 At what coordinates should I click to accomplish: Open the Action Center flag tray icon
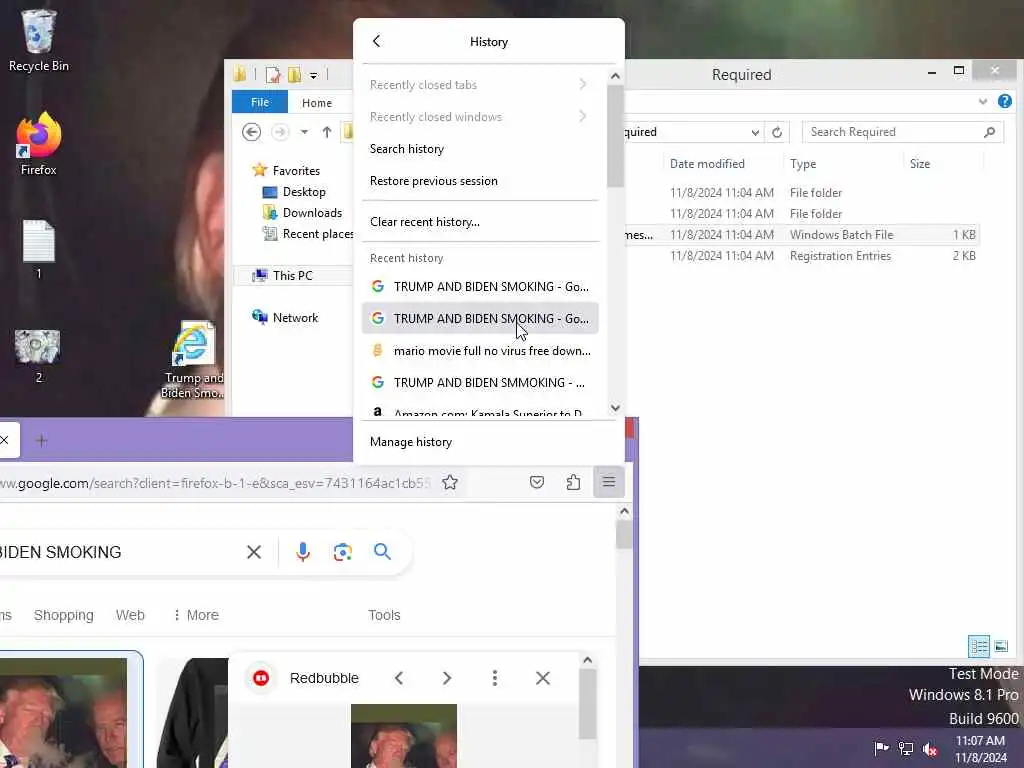(881, 748)
